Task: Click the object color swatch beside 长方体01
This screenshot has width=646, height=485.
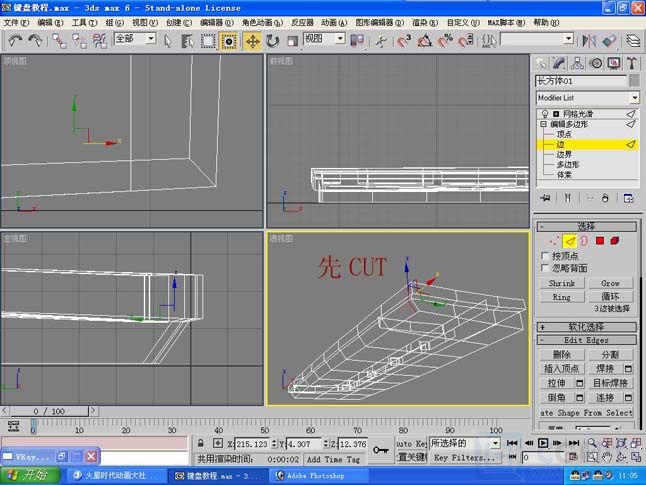Action: click(x=634, y=80)
